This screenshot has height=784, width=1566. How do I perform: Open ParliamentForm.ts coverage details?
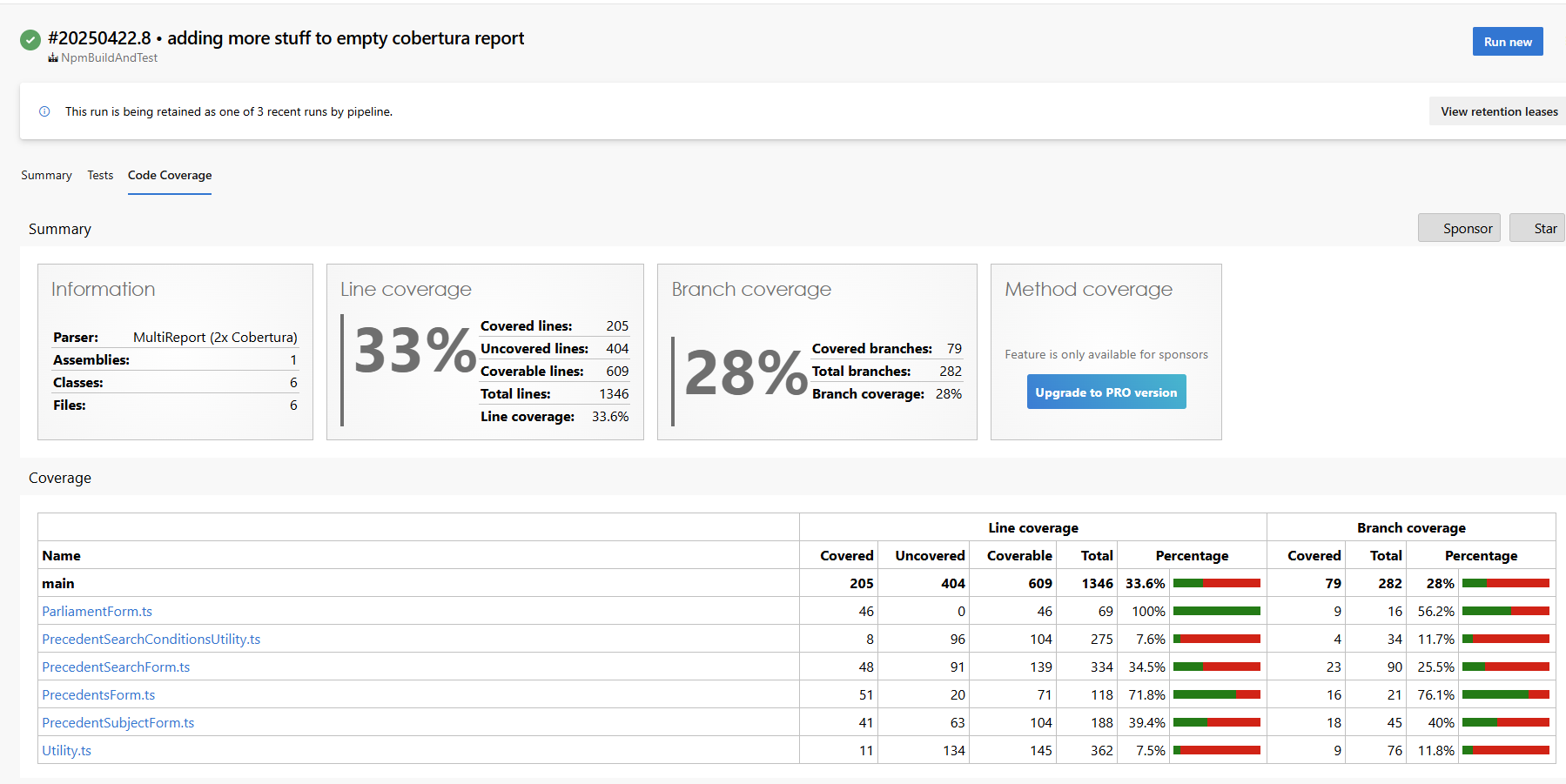97,611
